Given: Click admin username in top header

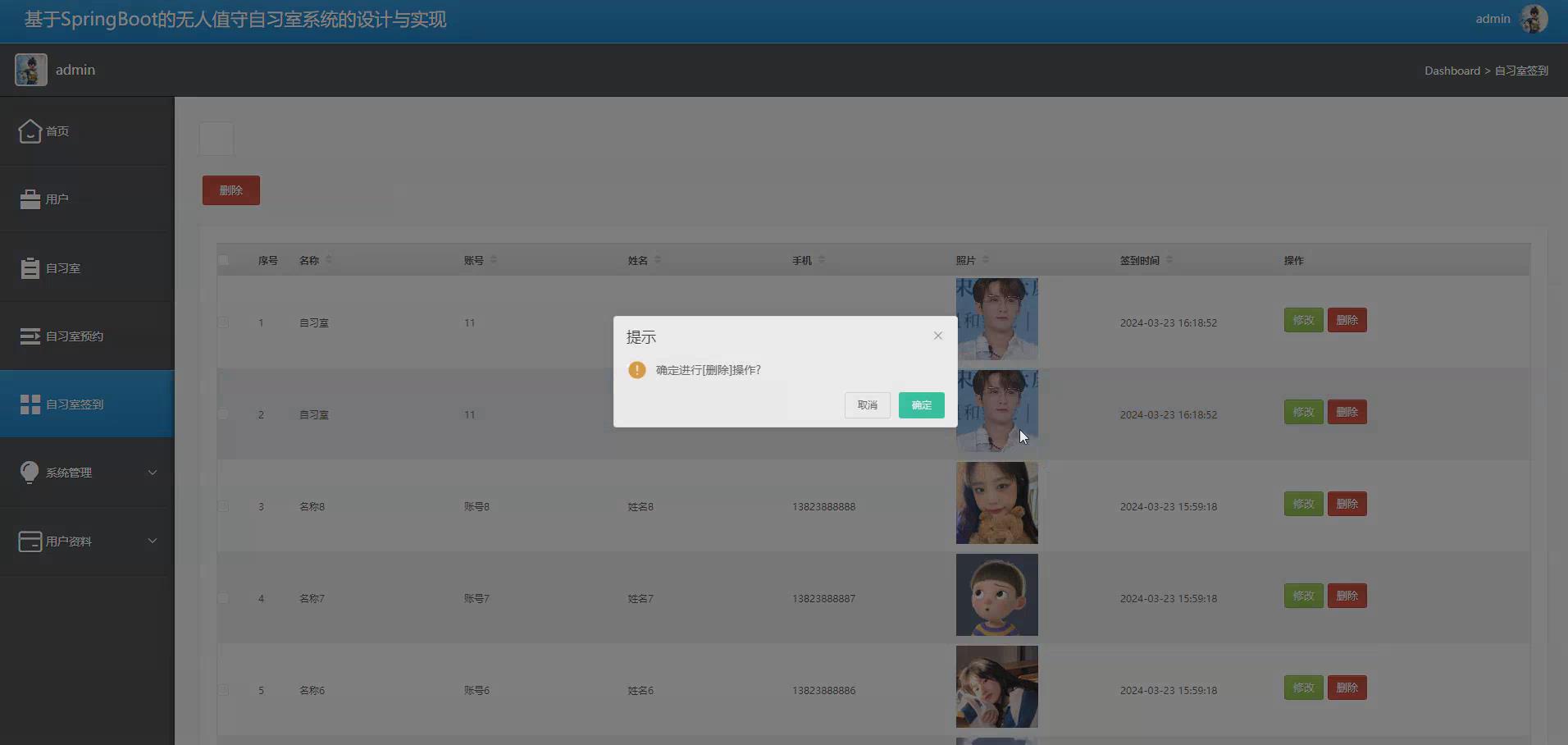Looking at the screenshot, I should (1493, 19).
